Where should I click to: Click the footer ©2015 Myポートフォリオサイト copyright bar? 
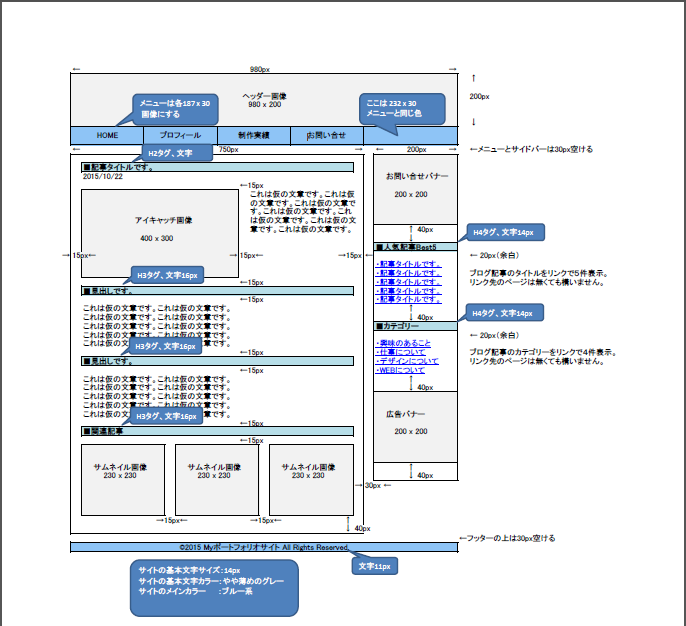pos(264,547)
